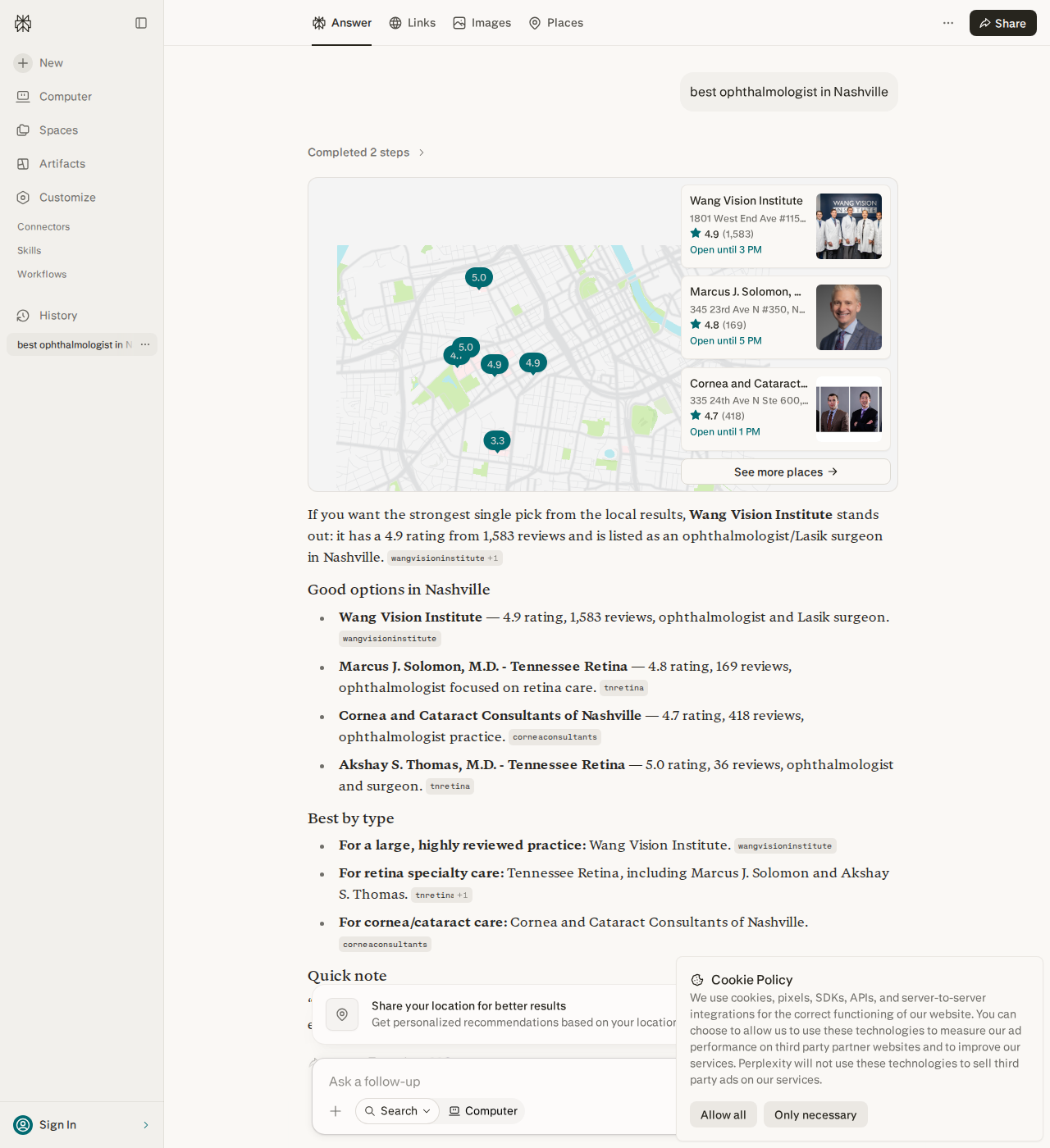Switch to the Links tab
The width and height of the screenshot is (1050, 1148).
click(x=412, y=23)
